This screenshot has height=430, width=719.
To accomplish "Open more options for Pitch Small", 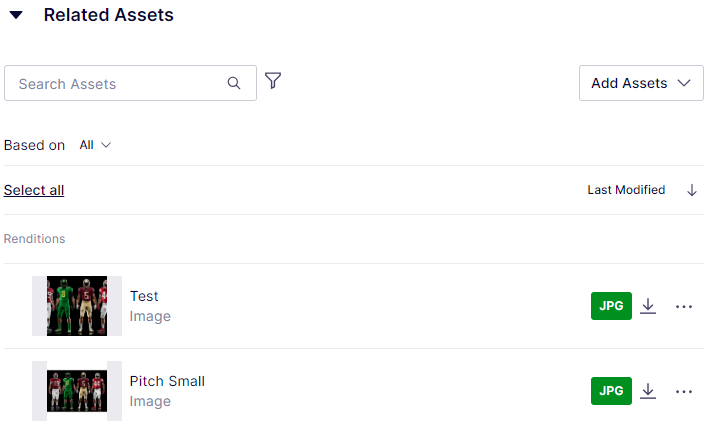I will point(684,391).
